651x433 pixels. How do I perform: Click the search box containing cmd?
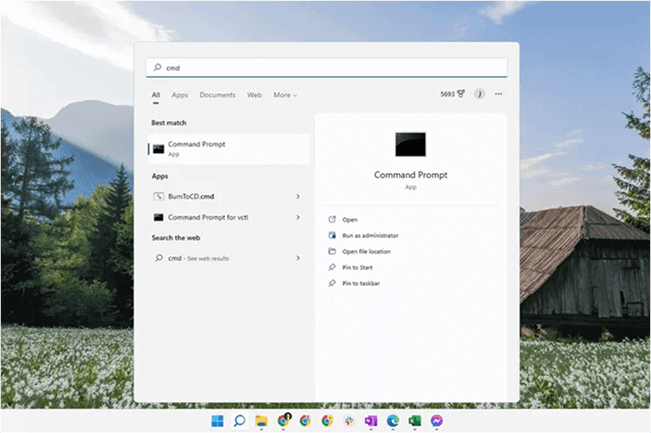click(x=327, y=68)
